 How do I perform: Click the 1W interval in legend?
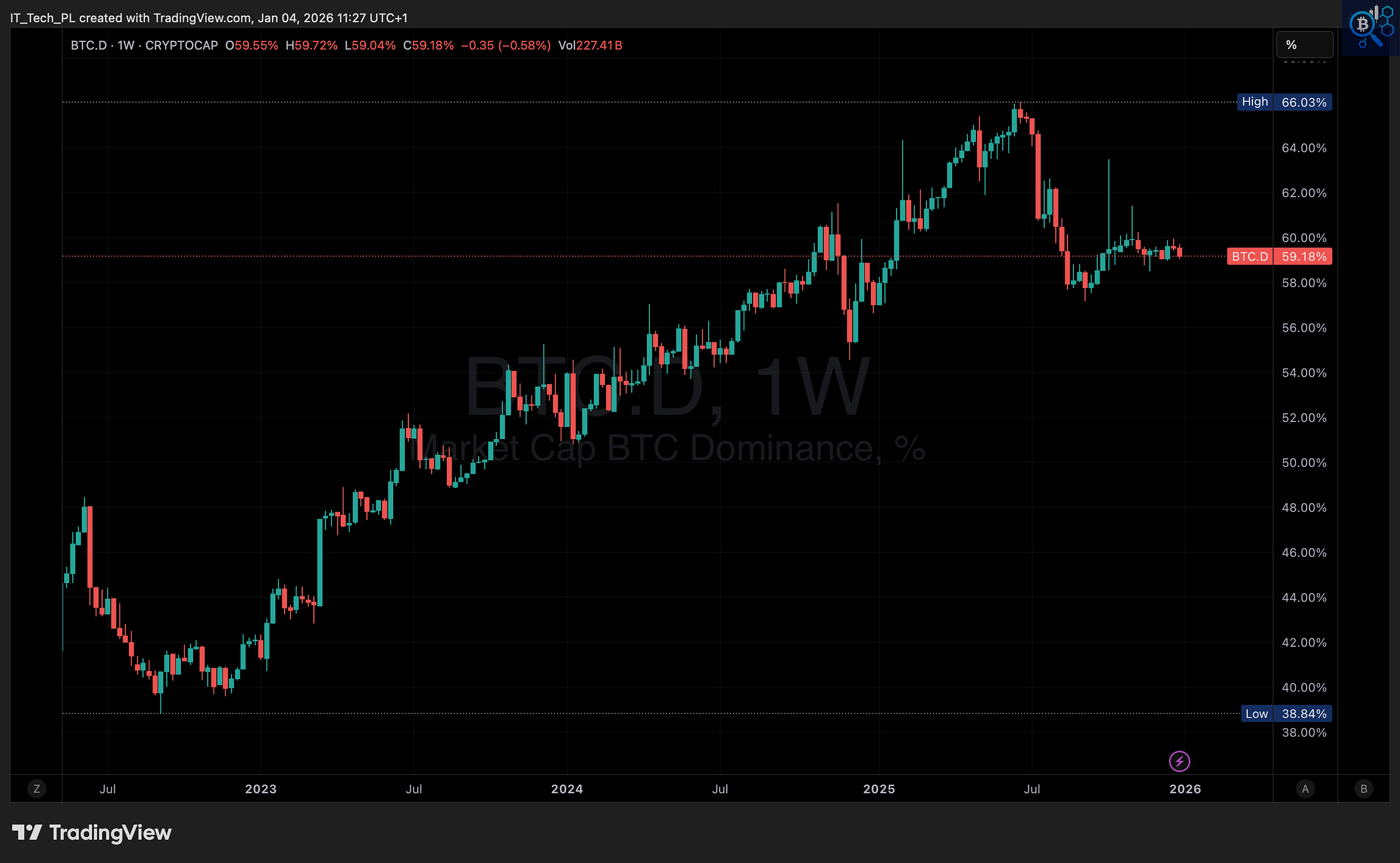click(x=126, y=45)
